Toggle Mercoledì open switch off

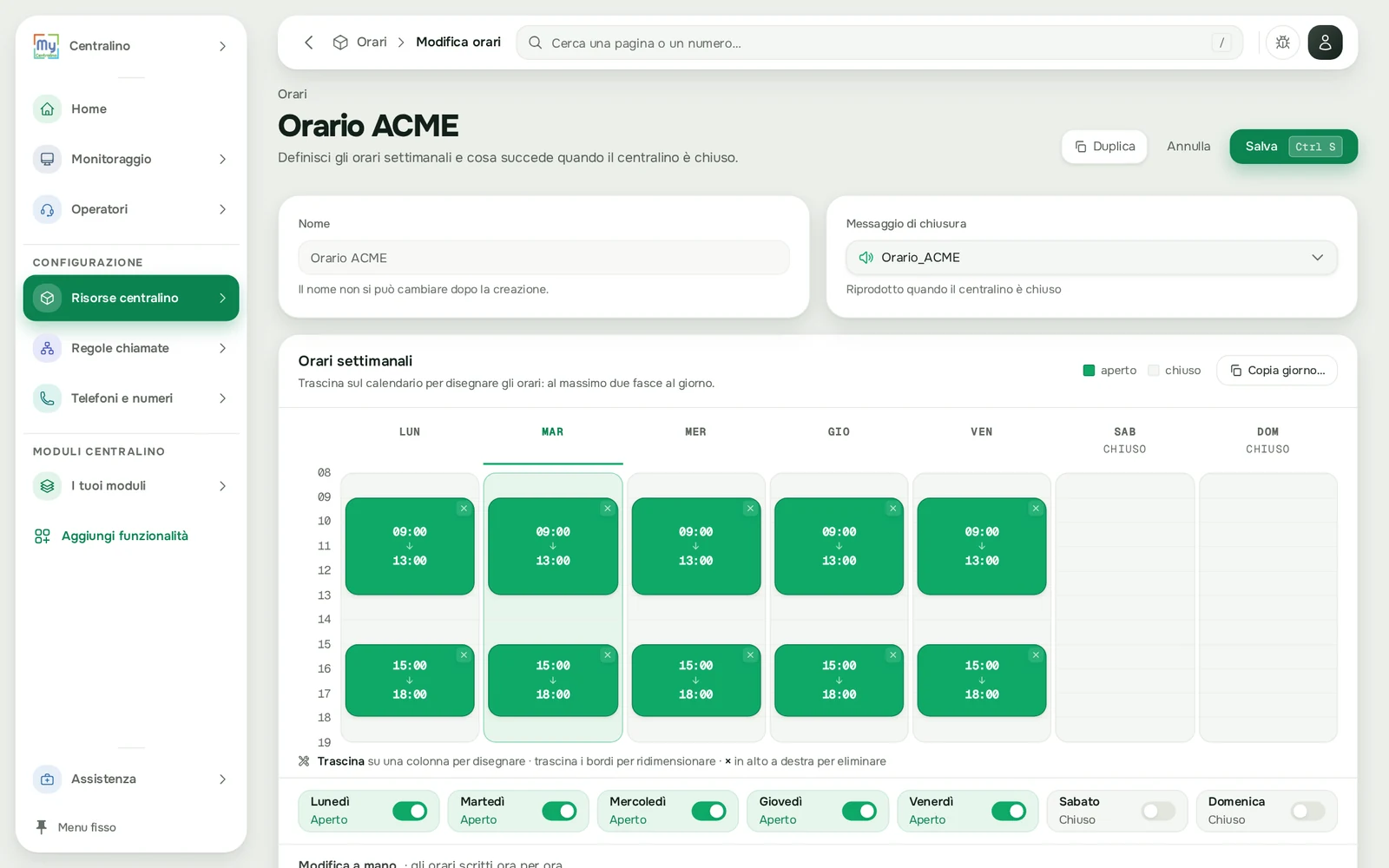tap(709, 811)
